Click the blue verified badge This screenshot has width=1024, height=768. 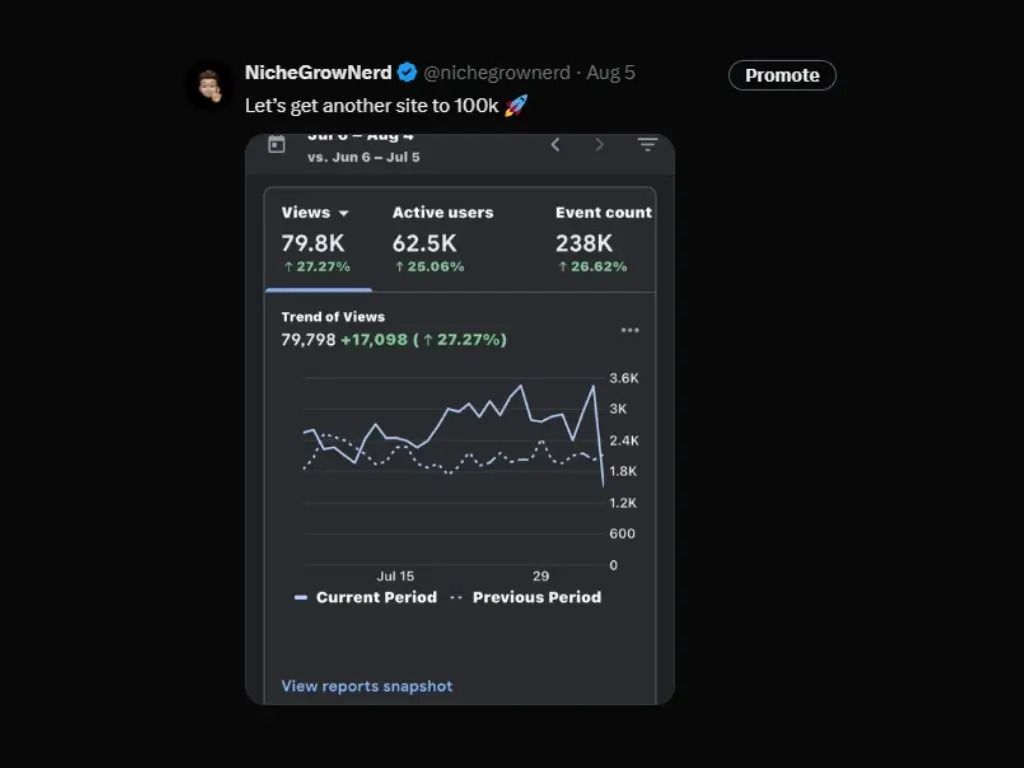407,73
